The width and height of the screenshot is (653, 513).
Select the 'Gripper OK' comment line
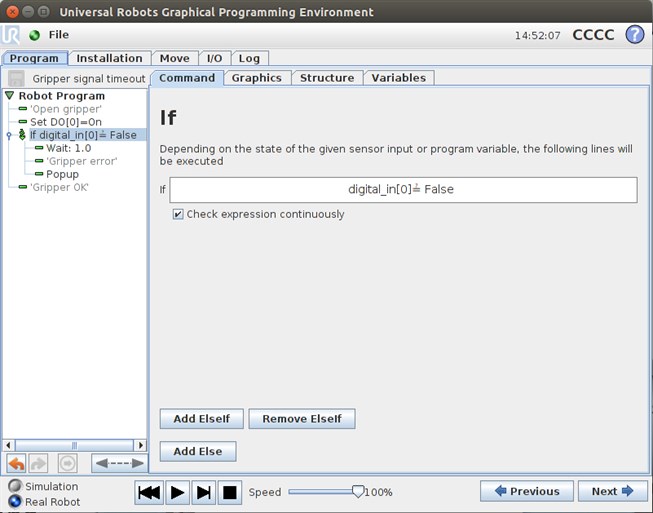point(59,187)
